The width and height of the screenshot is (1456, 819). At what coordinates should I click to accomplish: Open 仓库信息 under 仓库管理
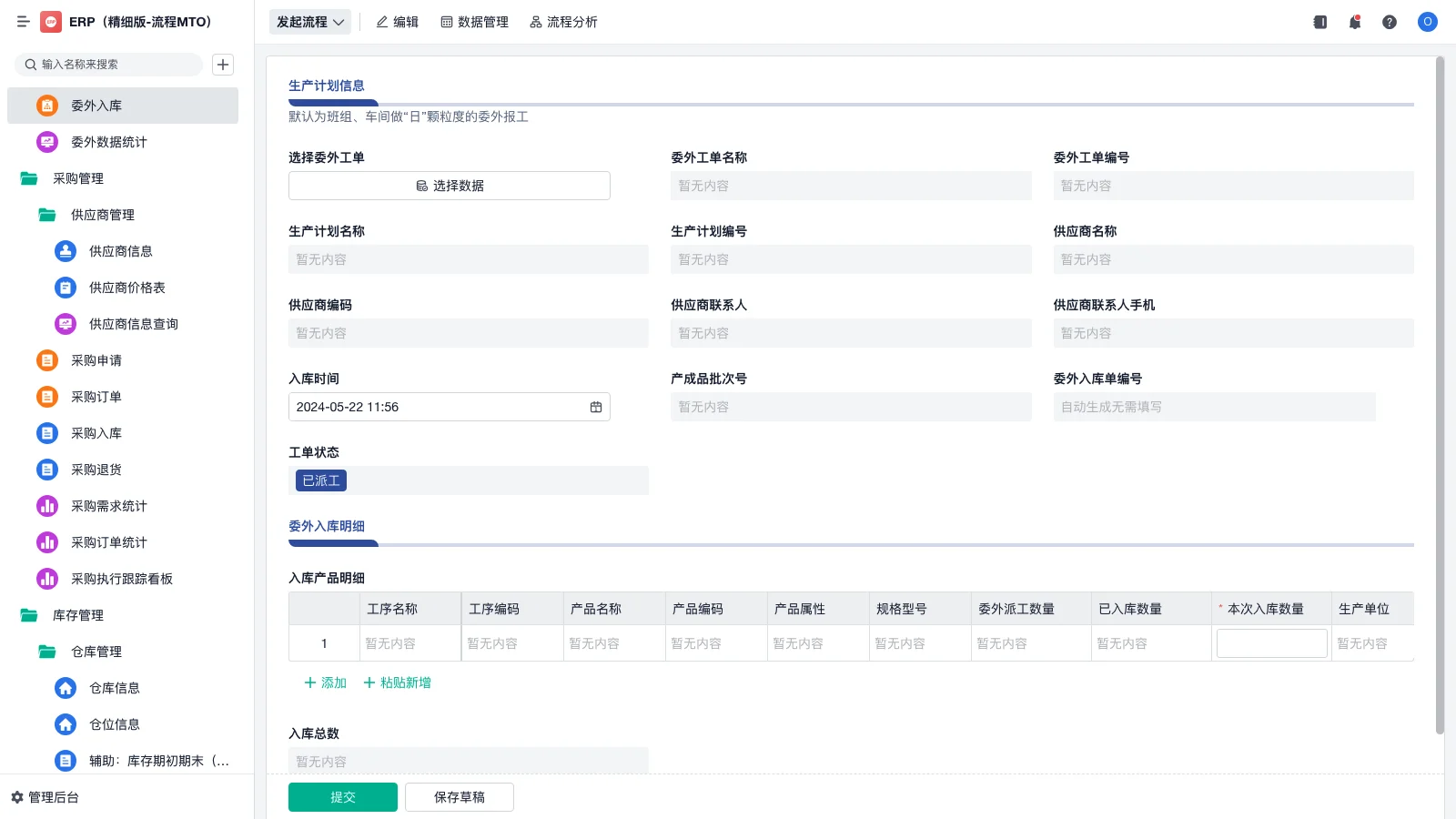(115, 688)
